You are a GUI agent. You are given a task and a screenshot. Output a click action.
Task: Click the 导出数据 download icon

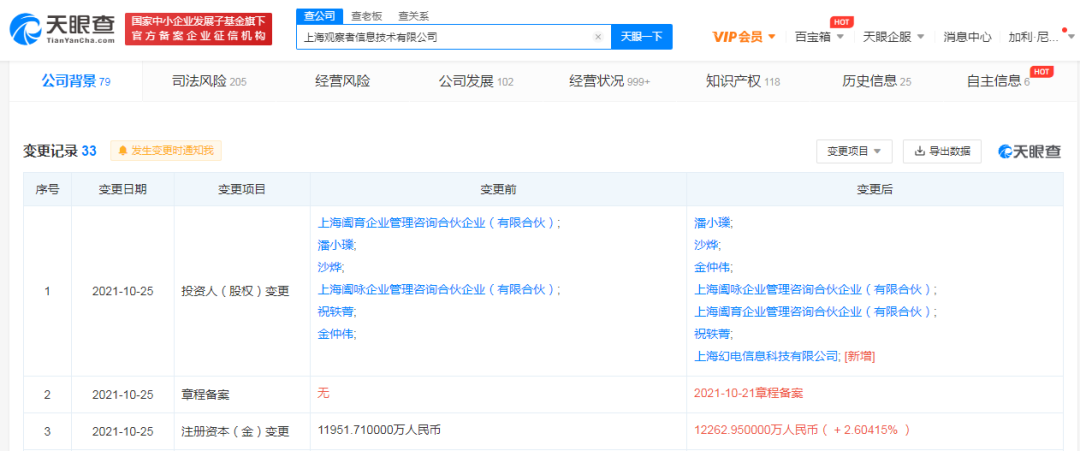pyautogui.click(x=918, y=151)
